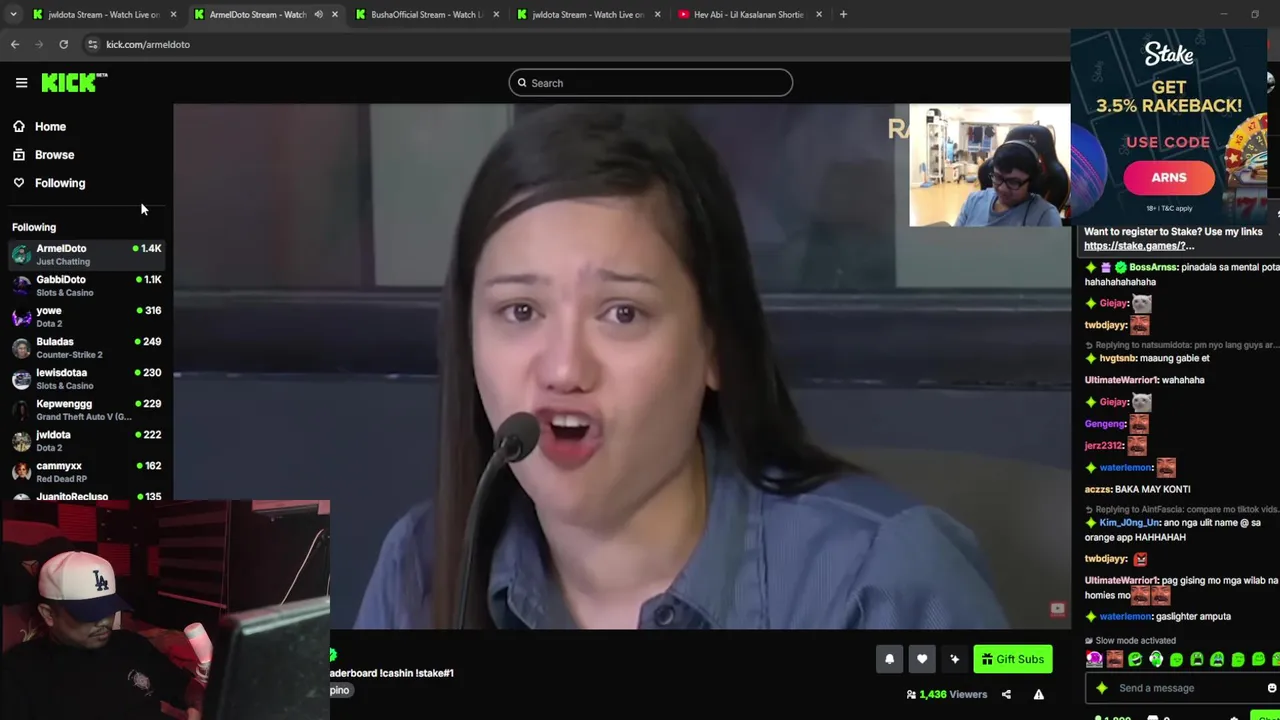Click the Following section heading
This screenshot has height=720, width=1280.
coord(34,227)
